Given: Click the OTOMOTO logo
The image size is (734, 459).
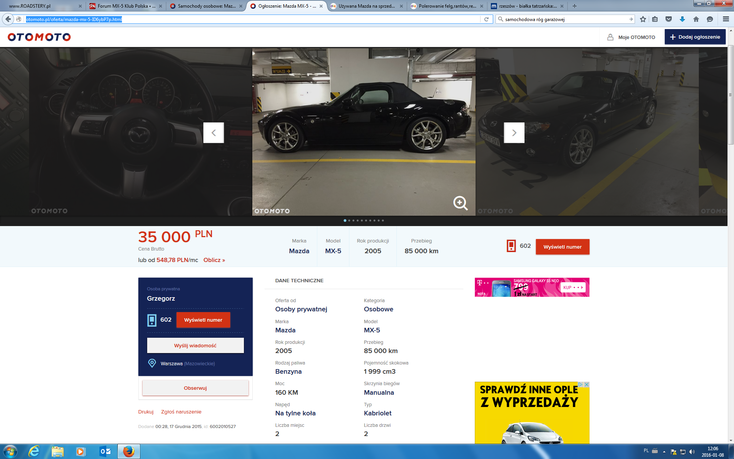Looking at the screenshot, I should [39, 37].
